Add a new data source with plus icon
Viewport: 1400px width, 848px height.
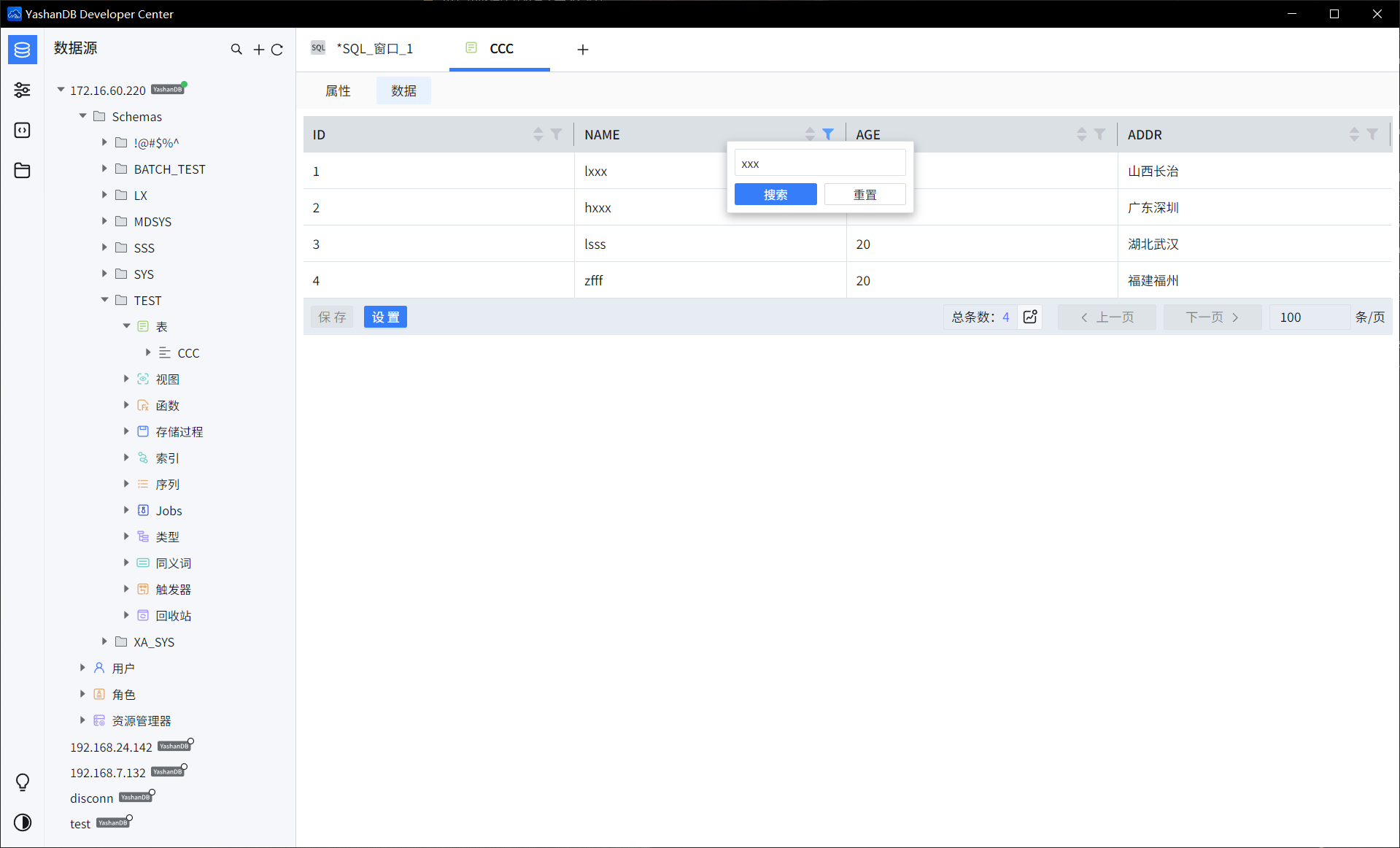click(x=258, y=49)
